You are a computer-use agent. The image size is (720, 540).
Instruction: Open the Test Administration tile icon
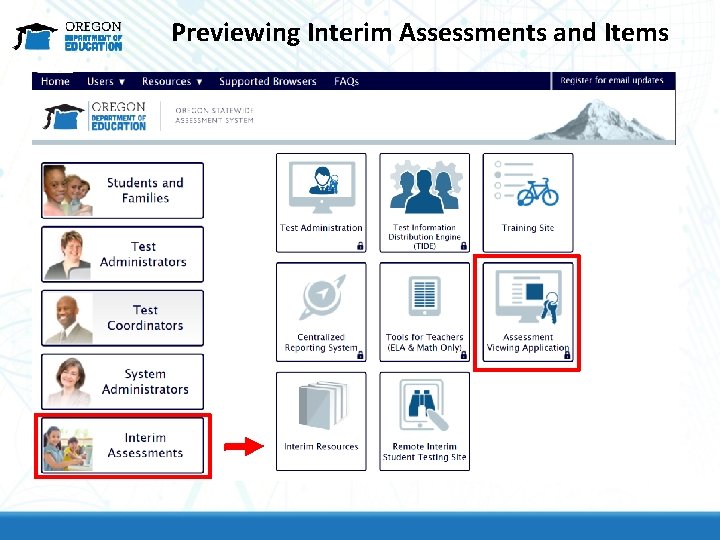pos(321,187)
